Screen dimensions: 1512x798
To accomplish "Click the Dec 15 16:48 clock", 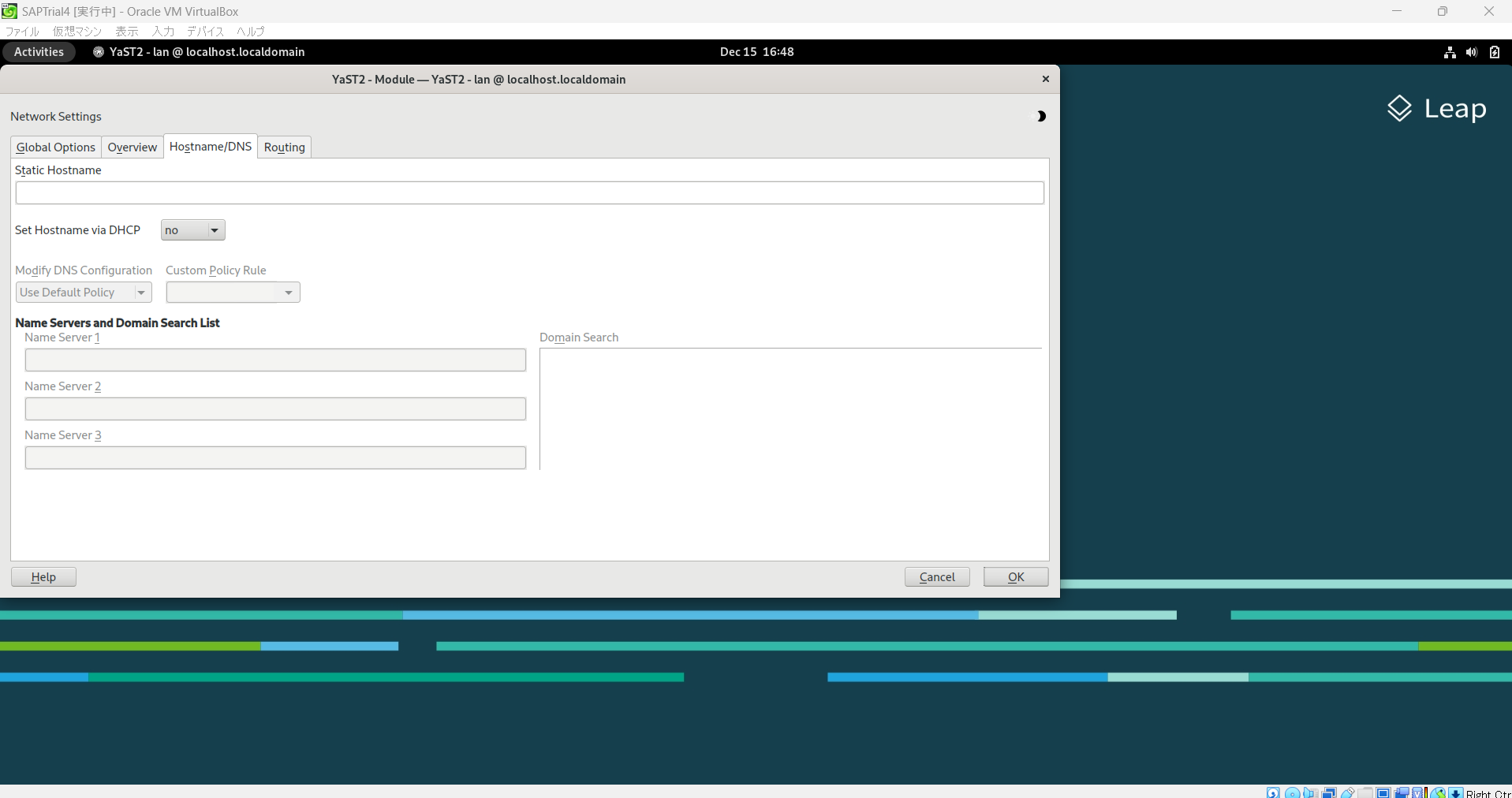I will [756, 52].
